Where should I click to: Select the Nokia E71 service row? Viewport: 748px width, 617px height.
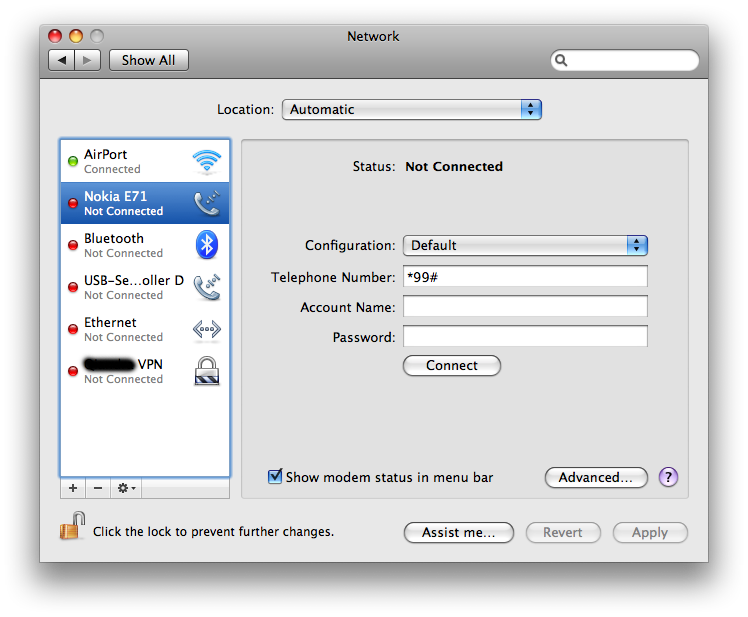pyautogui.click(x=145, y=203)
